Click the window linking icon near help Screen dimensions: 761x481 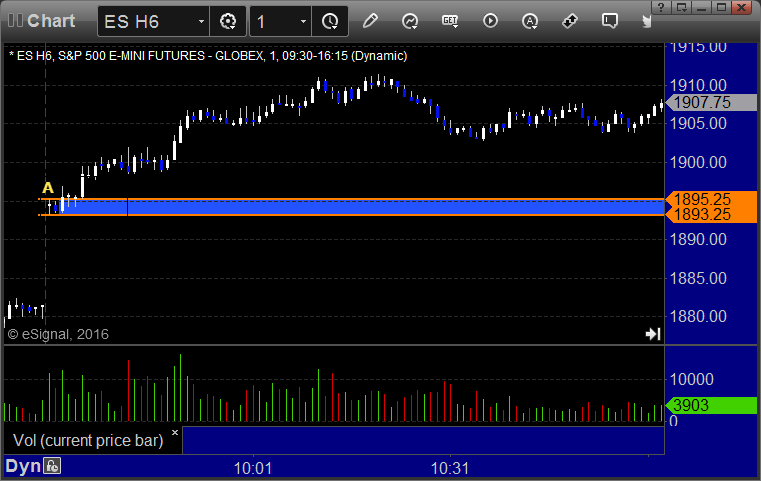click(x=681, y=7)
